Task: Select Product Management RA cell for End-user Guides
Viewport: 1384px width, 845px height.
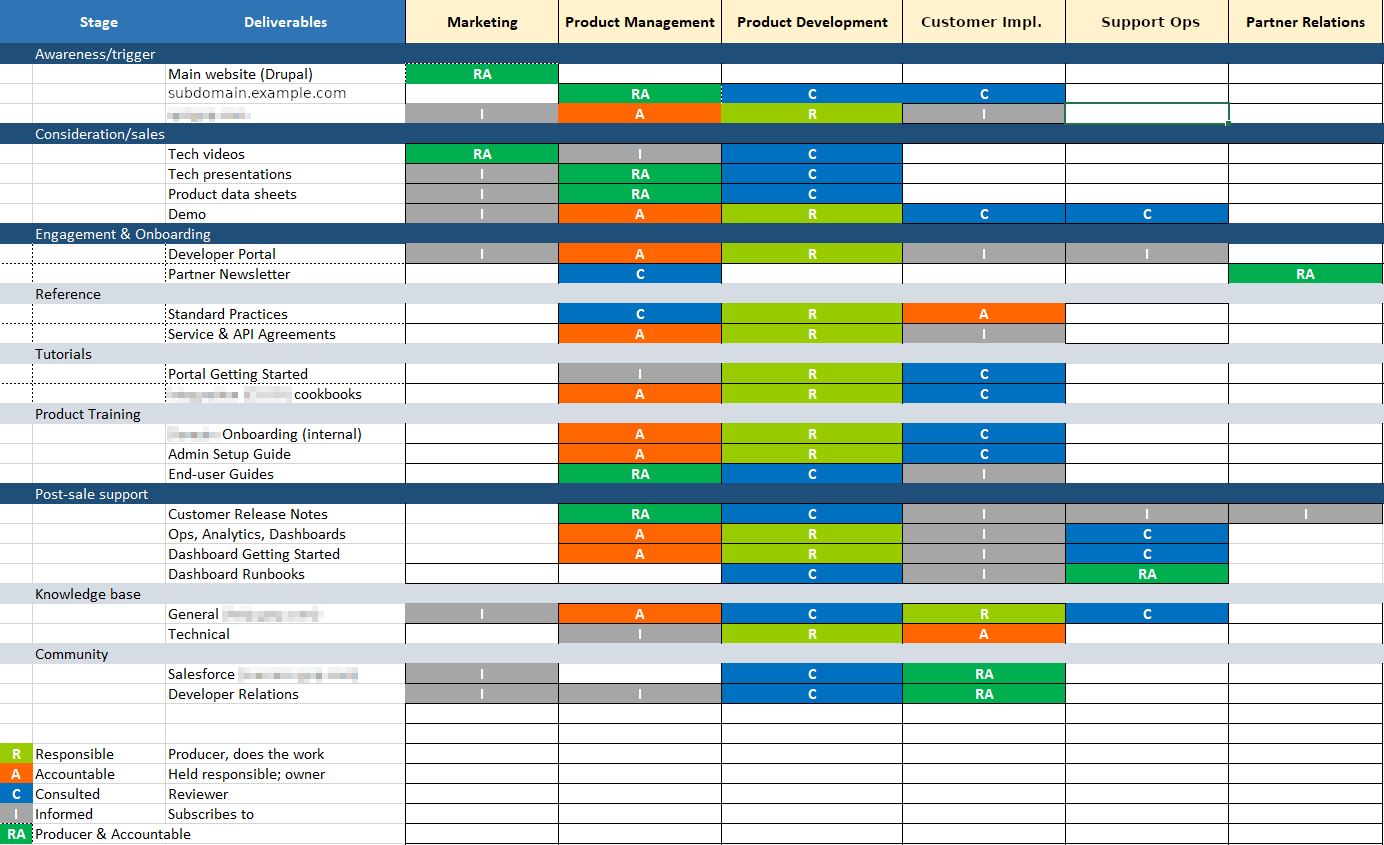Action: (640, 474)
